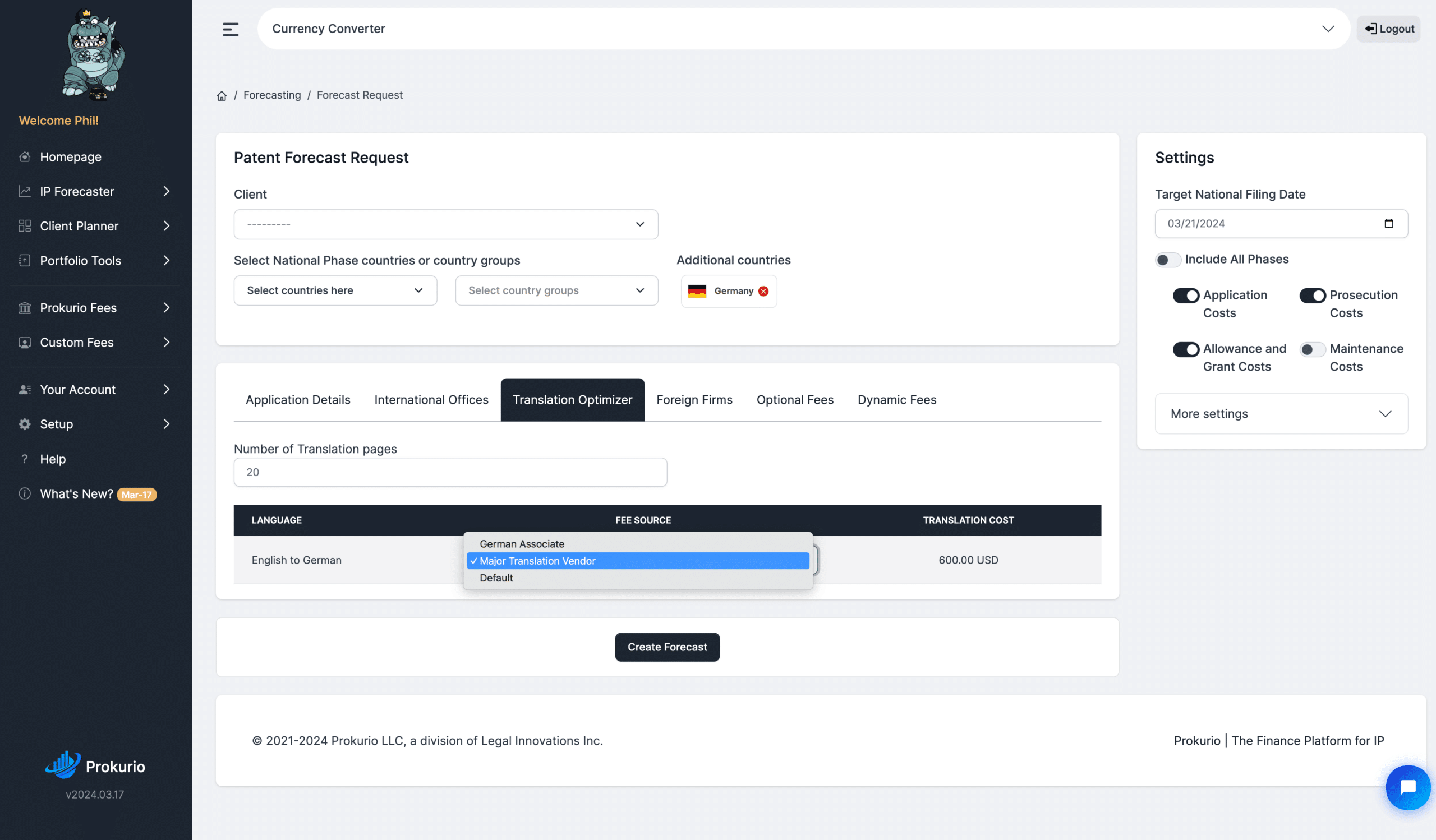Toggle Allowance and Grant Costs switch

[1186, 349]
